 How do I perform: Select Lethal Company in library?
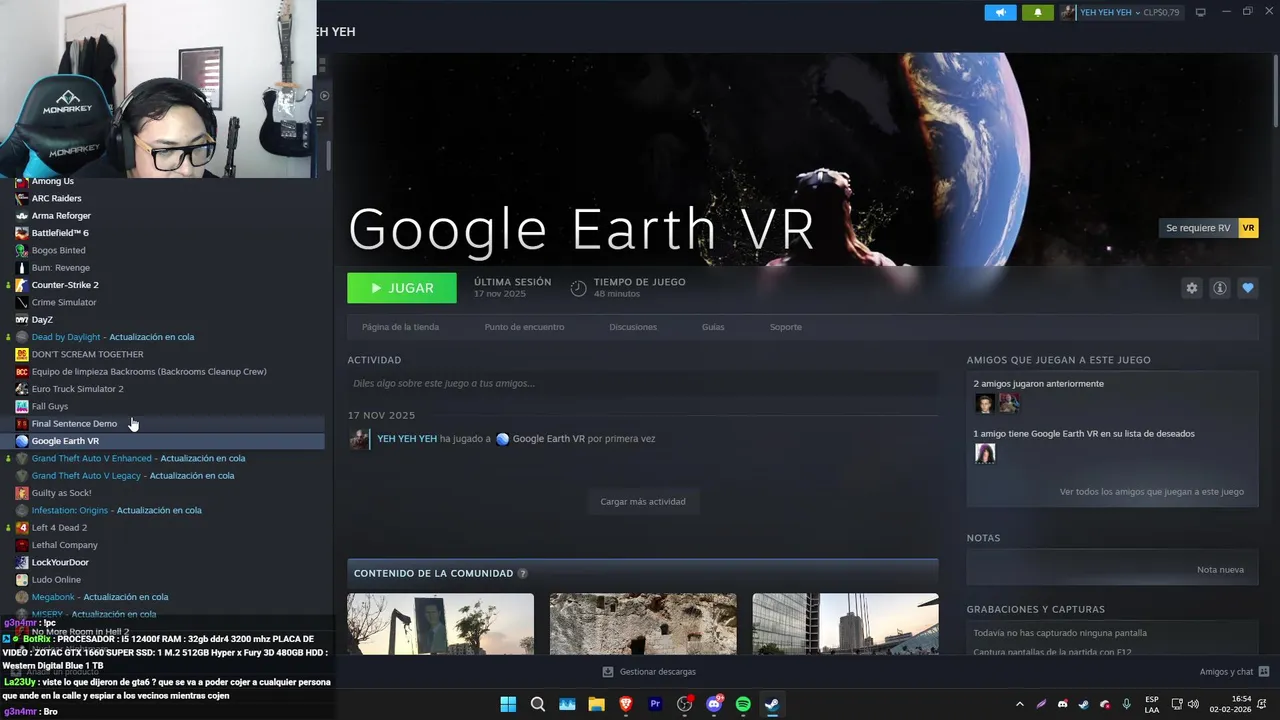64,545
